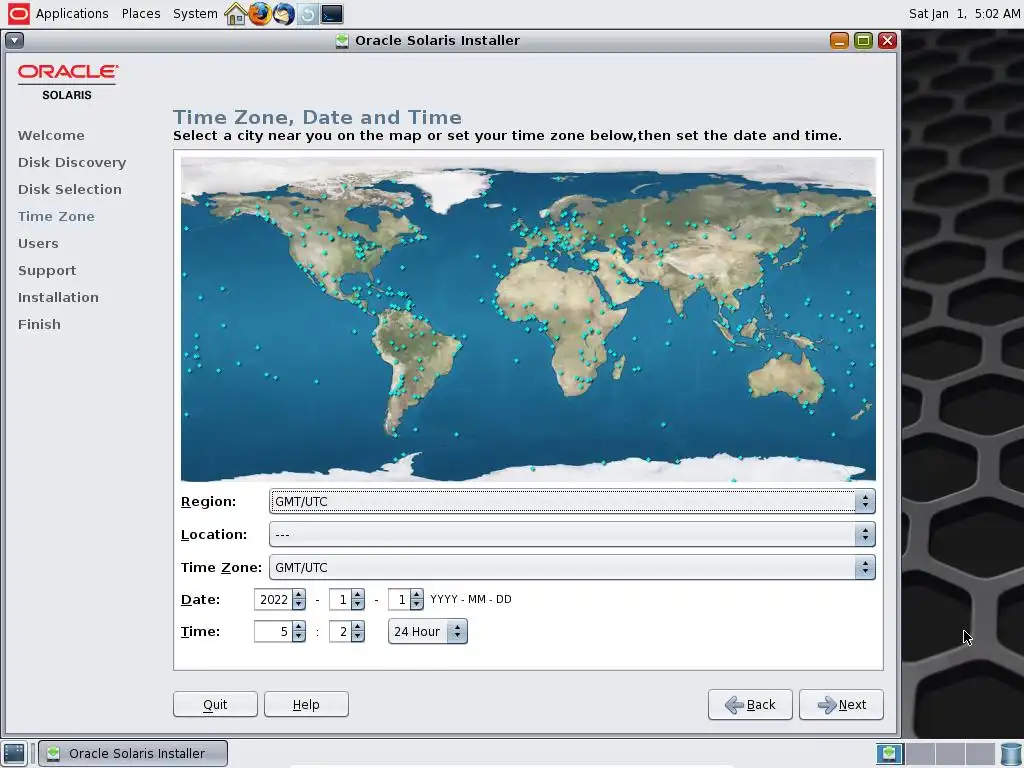
Task: Open the Places menu
Action: [141, 14]
